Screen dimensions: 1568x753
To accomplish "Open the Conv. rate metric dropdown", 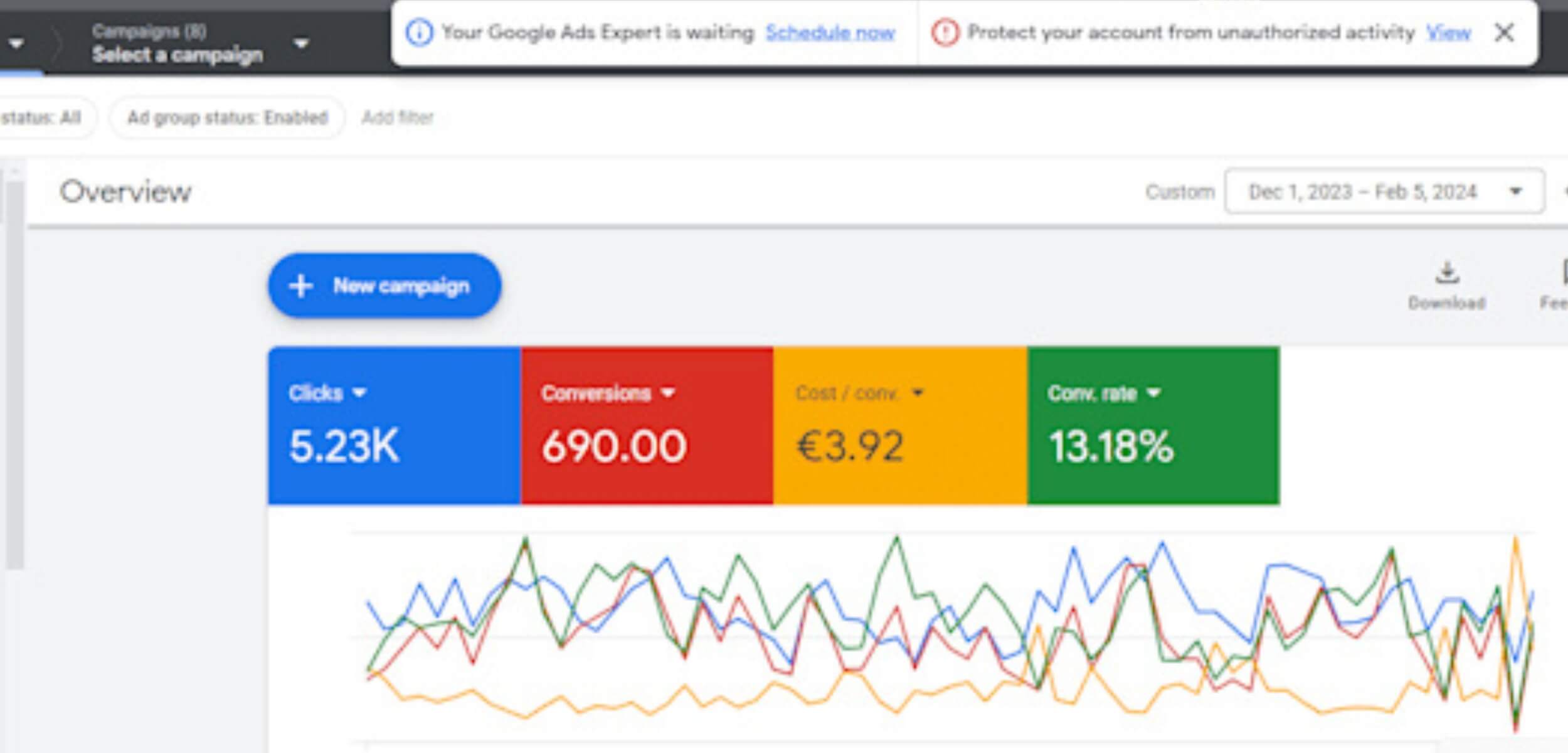I will pyautogui.click(x=1153, y=393).
